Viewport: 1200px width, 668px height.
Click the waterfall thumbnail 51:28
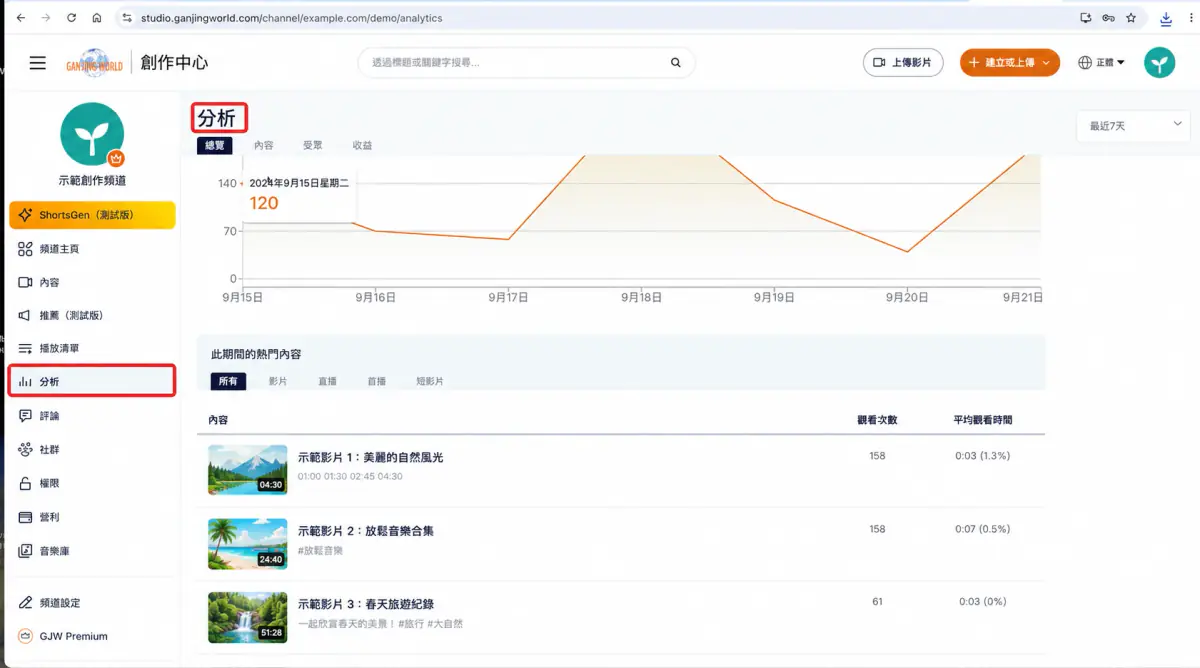pos(248,618)
